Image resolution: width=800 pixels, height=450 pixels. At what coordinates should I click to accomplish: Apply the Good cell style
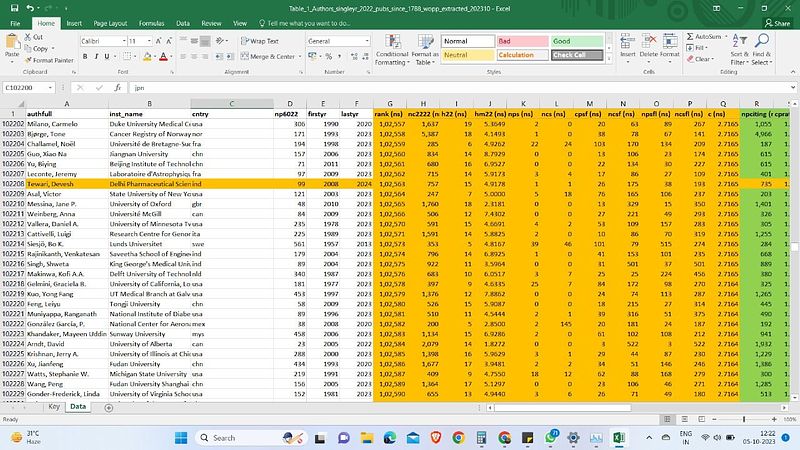[x=577, y=41]
